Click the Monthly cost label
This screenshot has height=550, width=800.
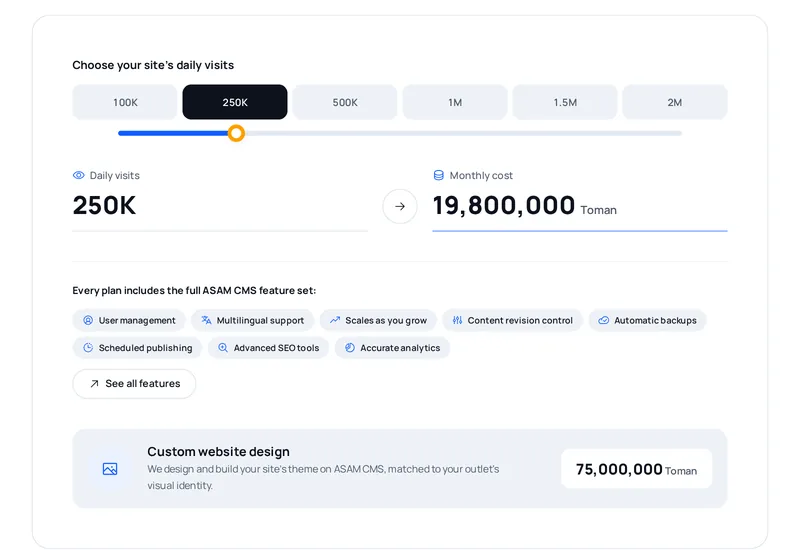click(x=481, y=176)
